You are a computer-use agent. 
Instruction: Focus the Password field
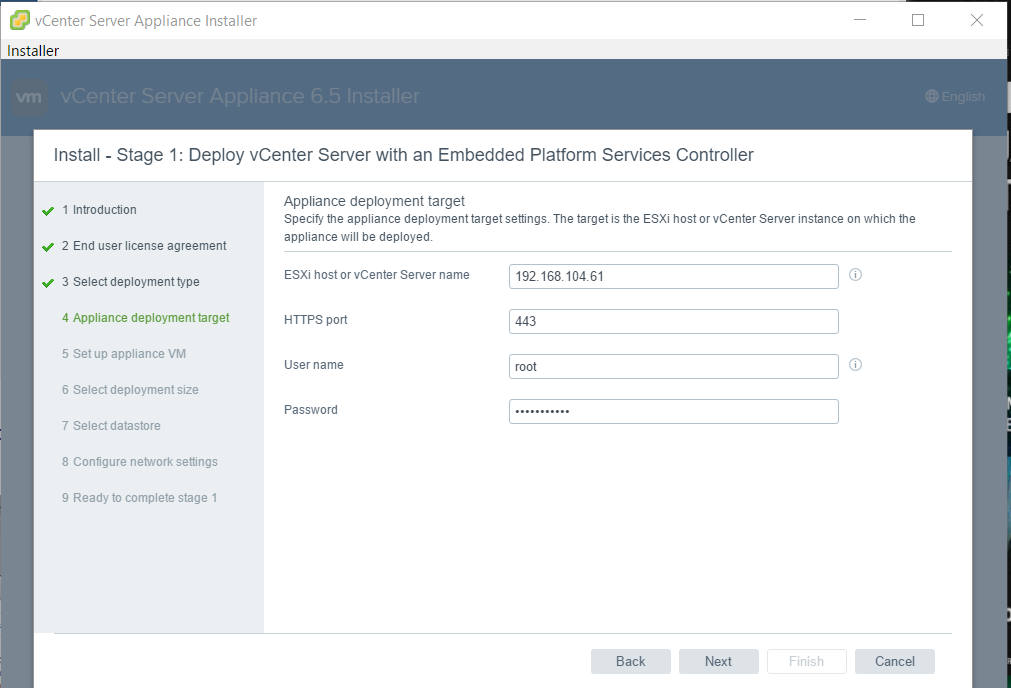[x=674, y=411]
